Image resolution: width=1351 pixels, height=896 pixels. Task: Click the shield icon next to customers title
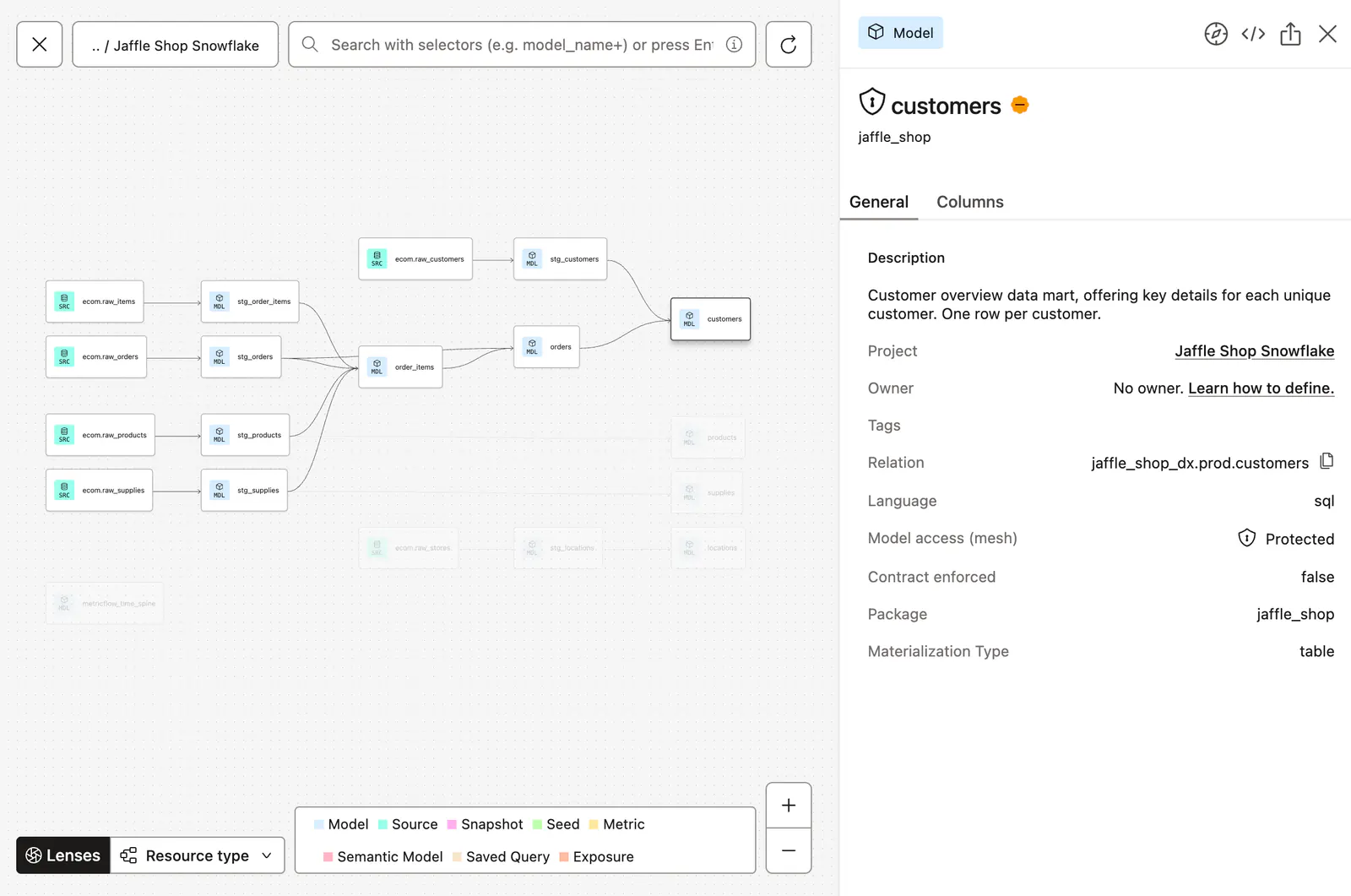coord(871,102)
